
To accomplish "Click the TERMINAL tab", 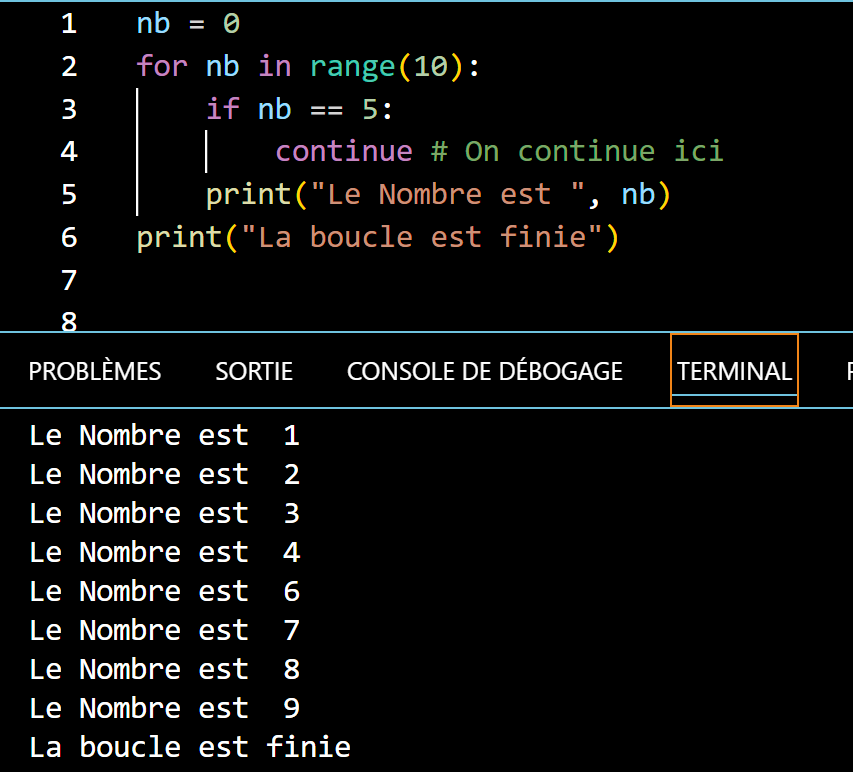I will click(734, 372).
